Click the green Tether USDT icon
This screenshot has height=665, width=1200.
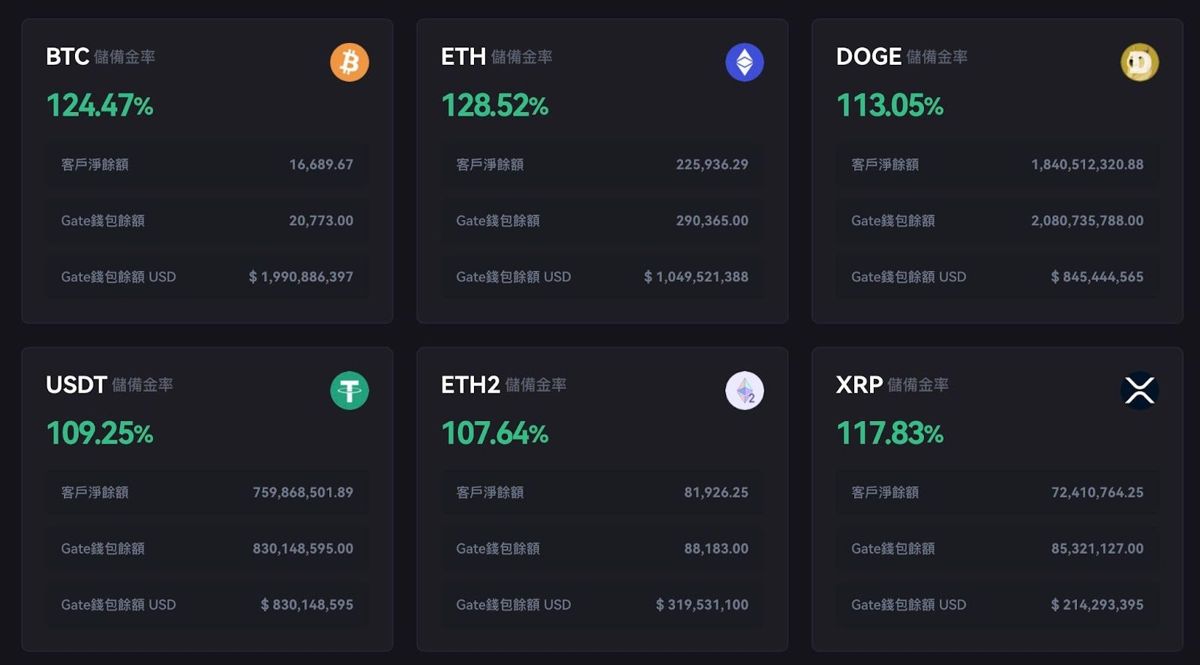click(x=350, y=391)
